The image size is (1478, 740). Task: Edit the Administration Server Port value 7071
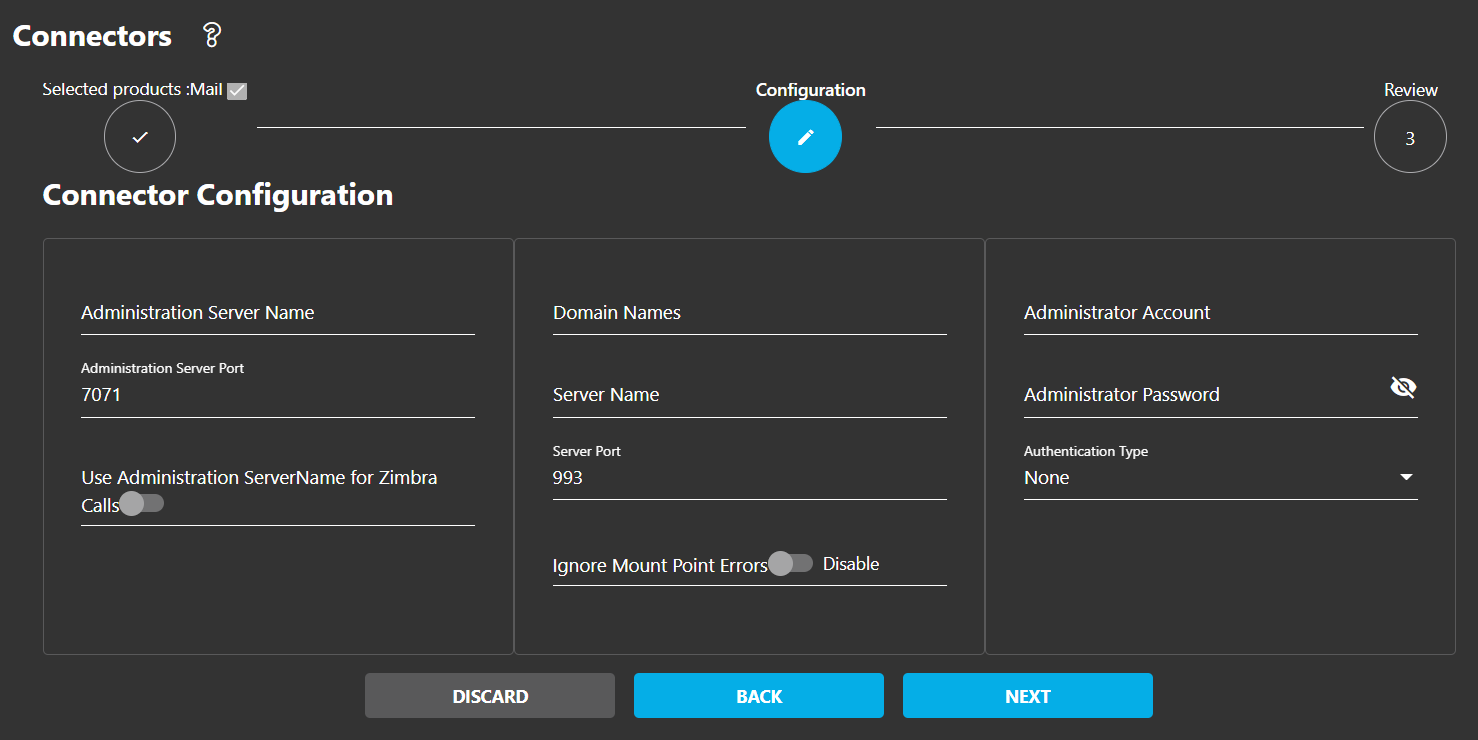(277, 394)
